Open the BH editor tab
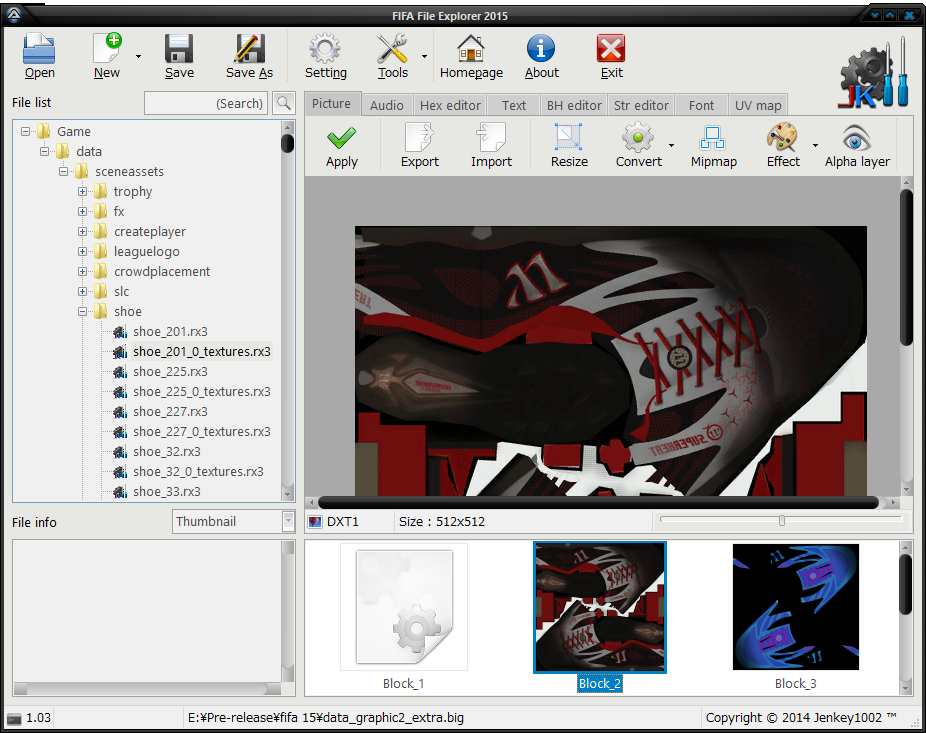This screenshot has width=926, height=733. pyautogui.click(x=573, y=105)
